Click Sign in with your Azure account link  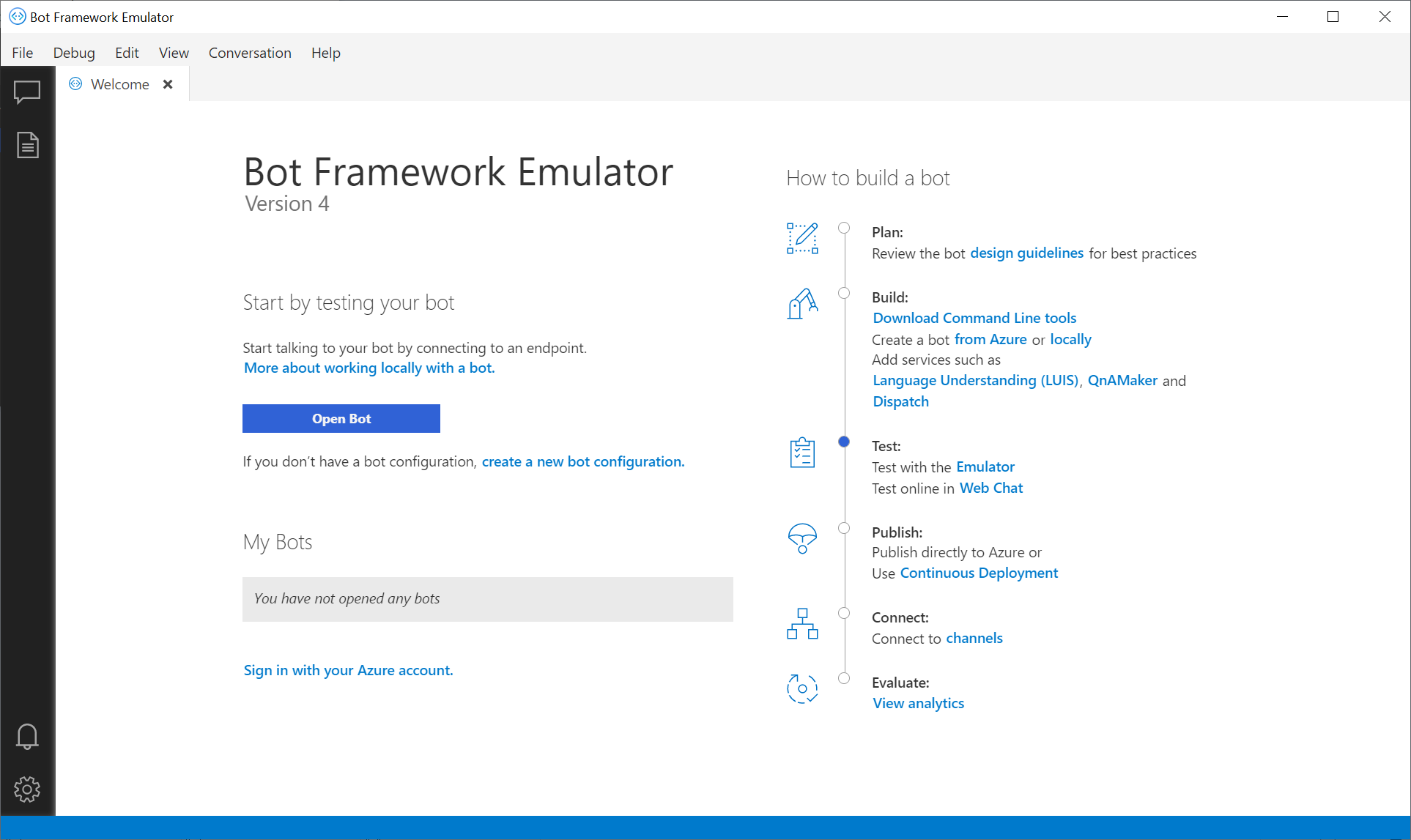[x=347, y=670]
